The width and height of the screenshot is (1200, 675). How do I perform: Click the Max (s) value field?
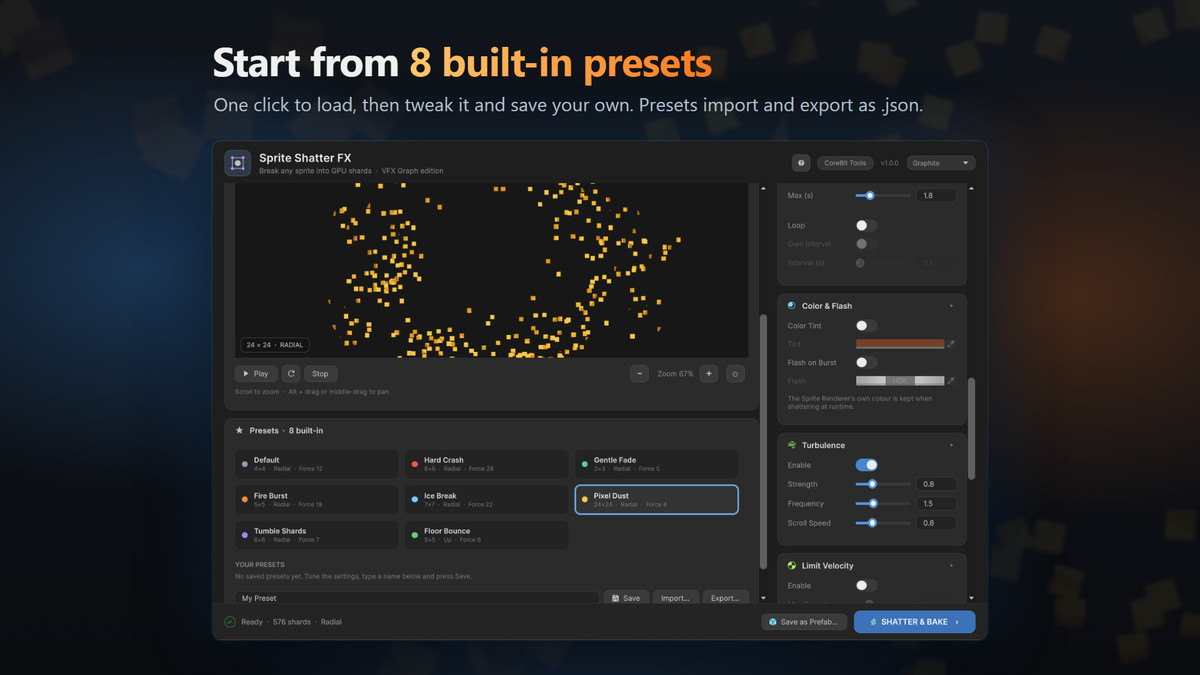click(x=936, y=196)
